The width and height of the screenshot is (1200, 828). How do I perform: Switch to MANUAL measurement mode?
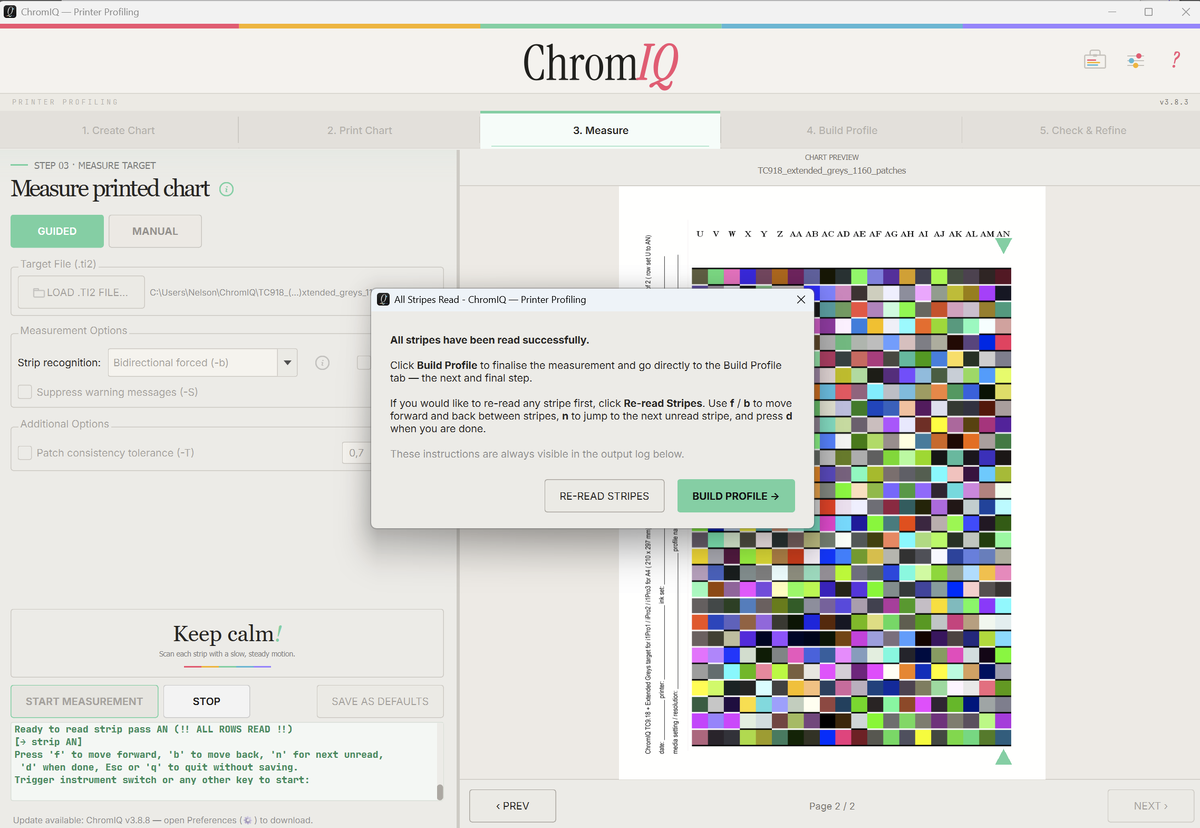click(x=155, y=231)
